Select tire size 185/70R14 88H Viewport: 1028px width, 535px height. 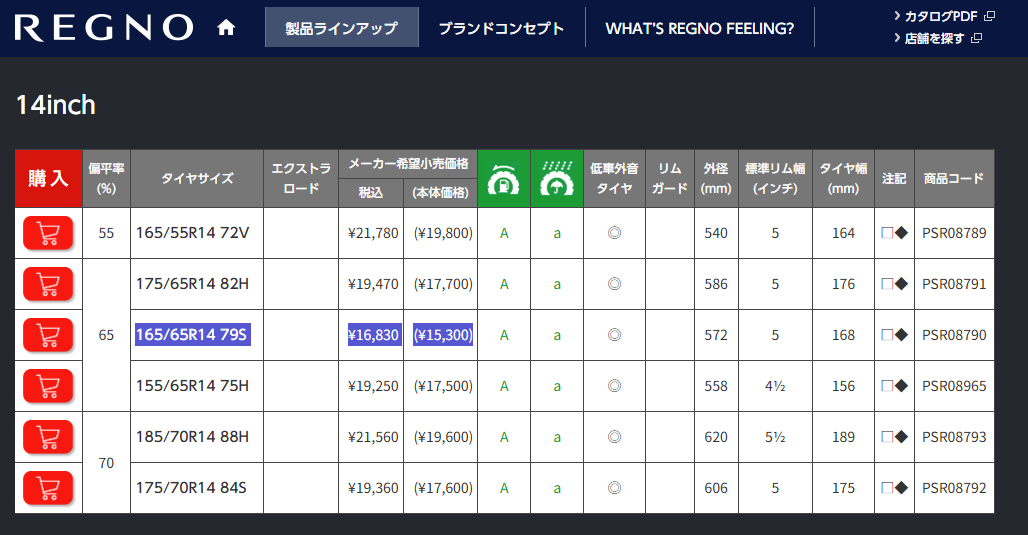(x=192, y=437)
